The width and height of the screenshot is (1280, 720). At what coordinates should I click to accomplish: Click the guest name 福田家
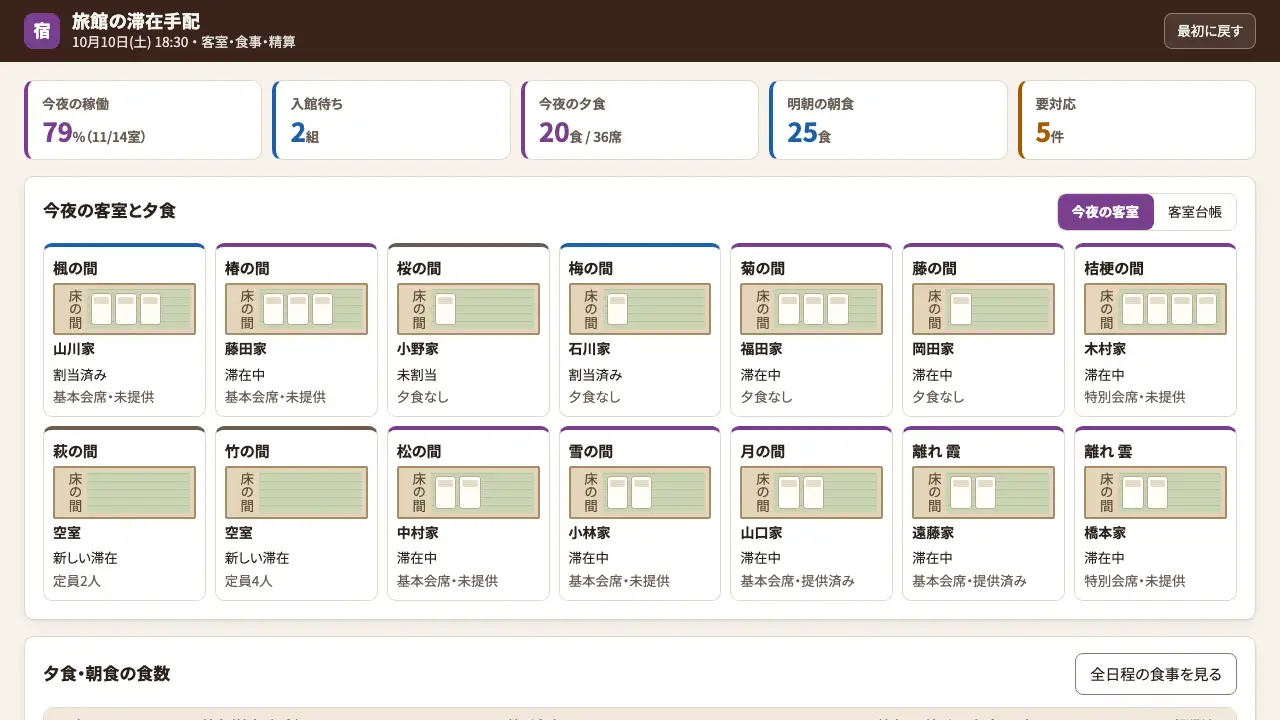[x=762, y=349]
